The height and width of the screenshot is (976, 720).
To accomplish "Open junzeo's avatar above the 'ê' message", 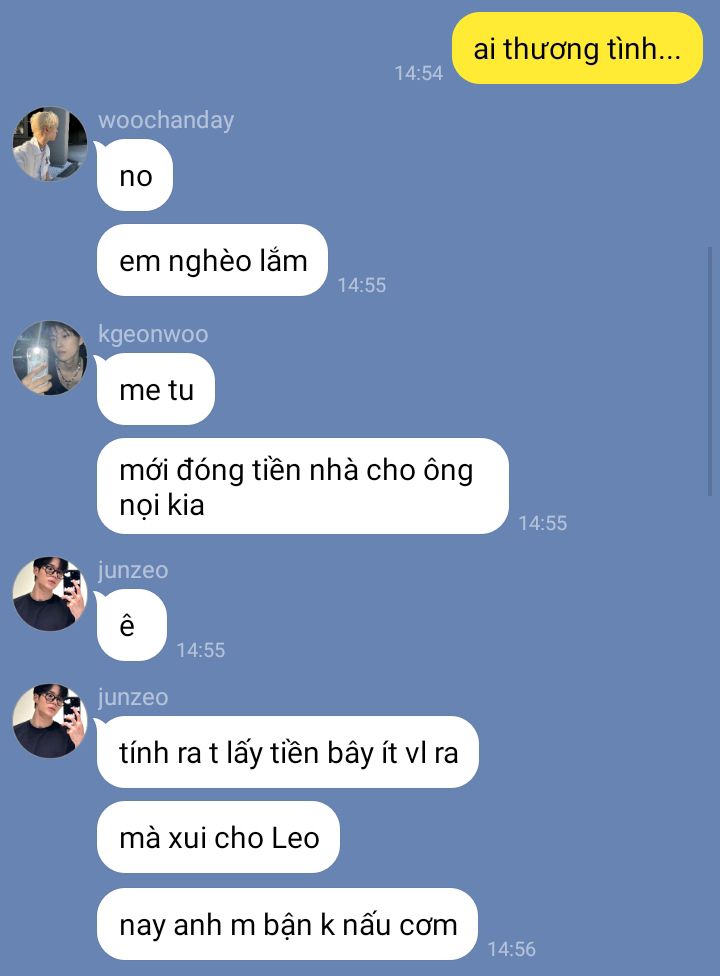I will 50,594.
